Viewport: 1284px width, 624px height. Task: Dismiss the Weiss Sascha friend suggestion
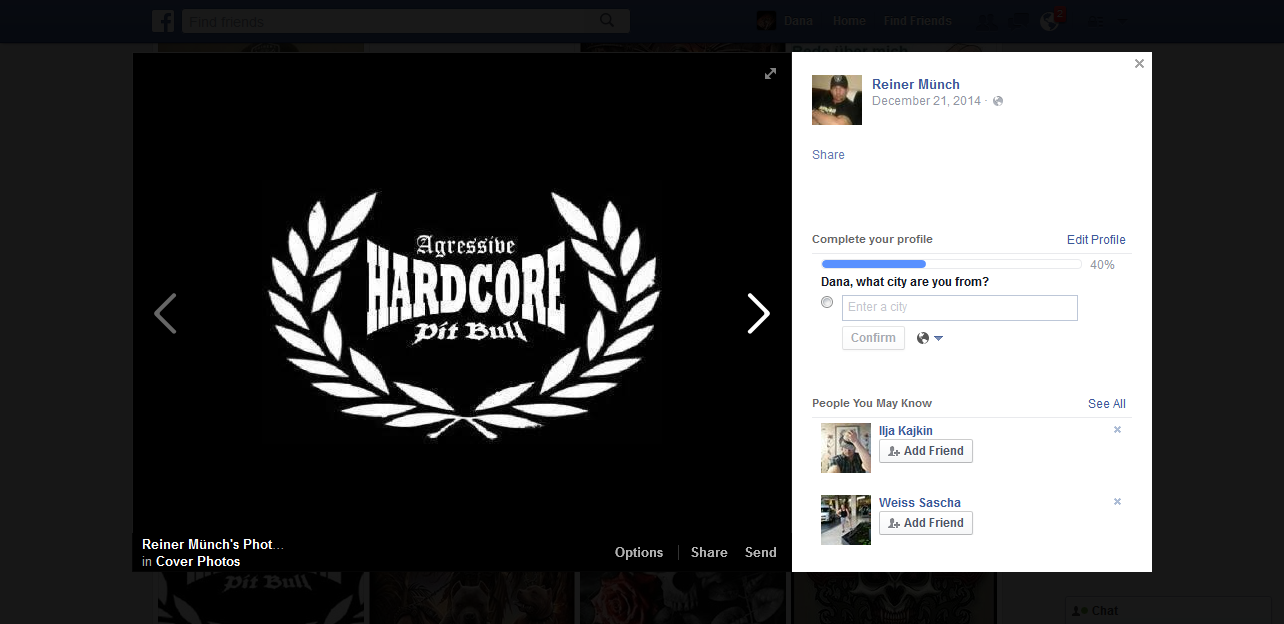1117,502
